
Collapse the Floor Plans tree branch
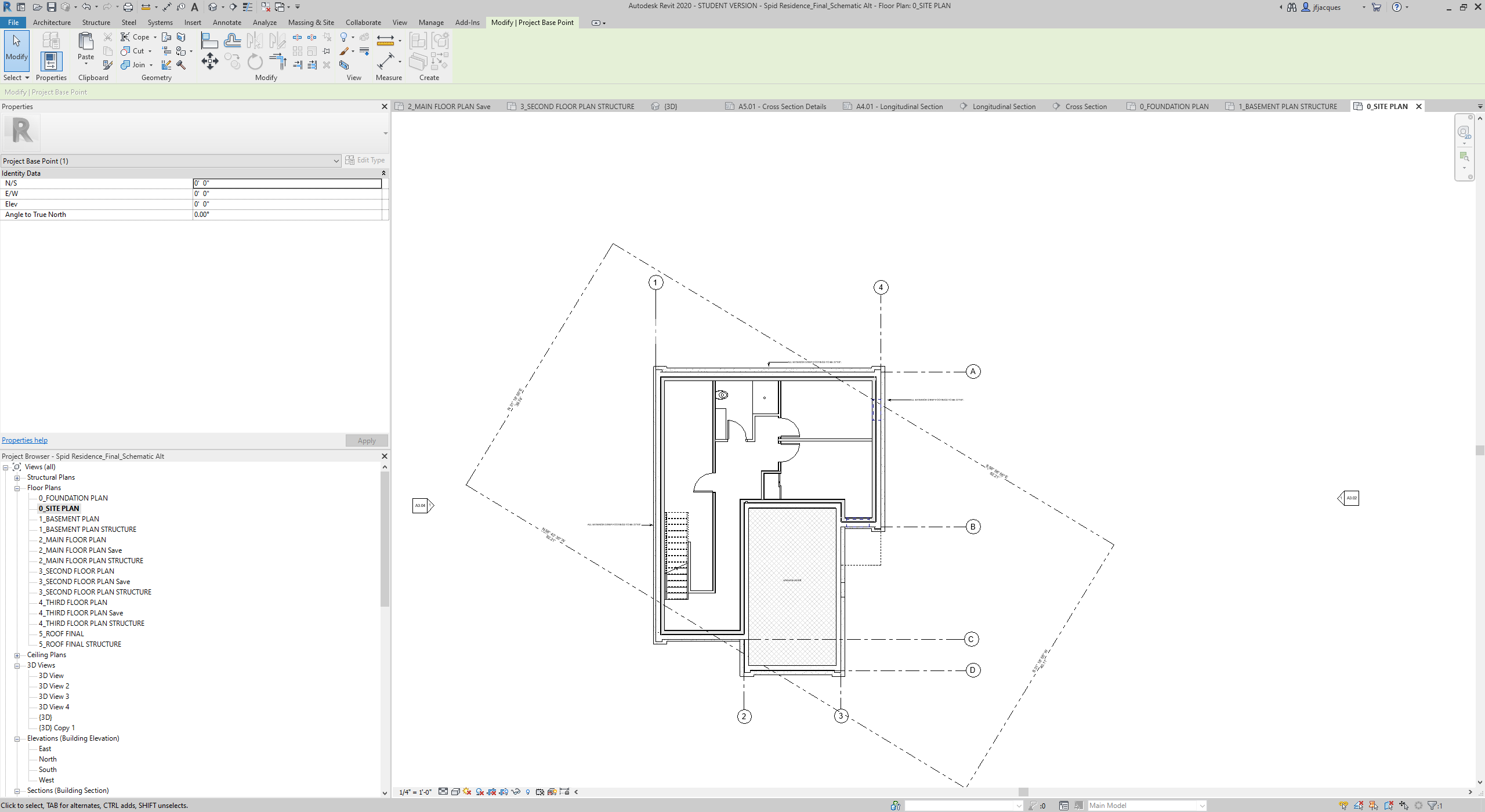coord(18,488)
